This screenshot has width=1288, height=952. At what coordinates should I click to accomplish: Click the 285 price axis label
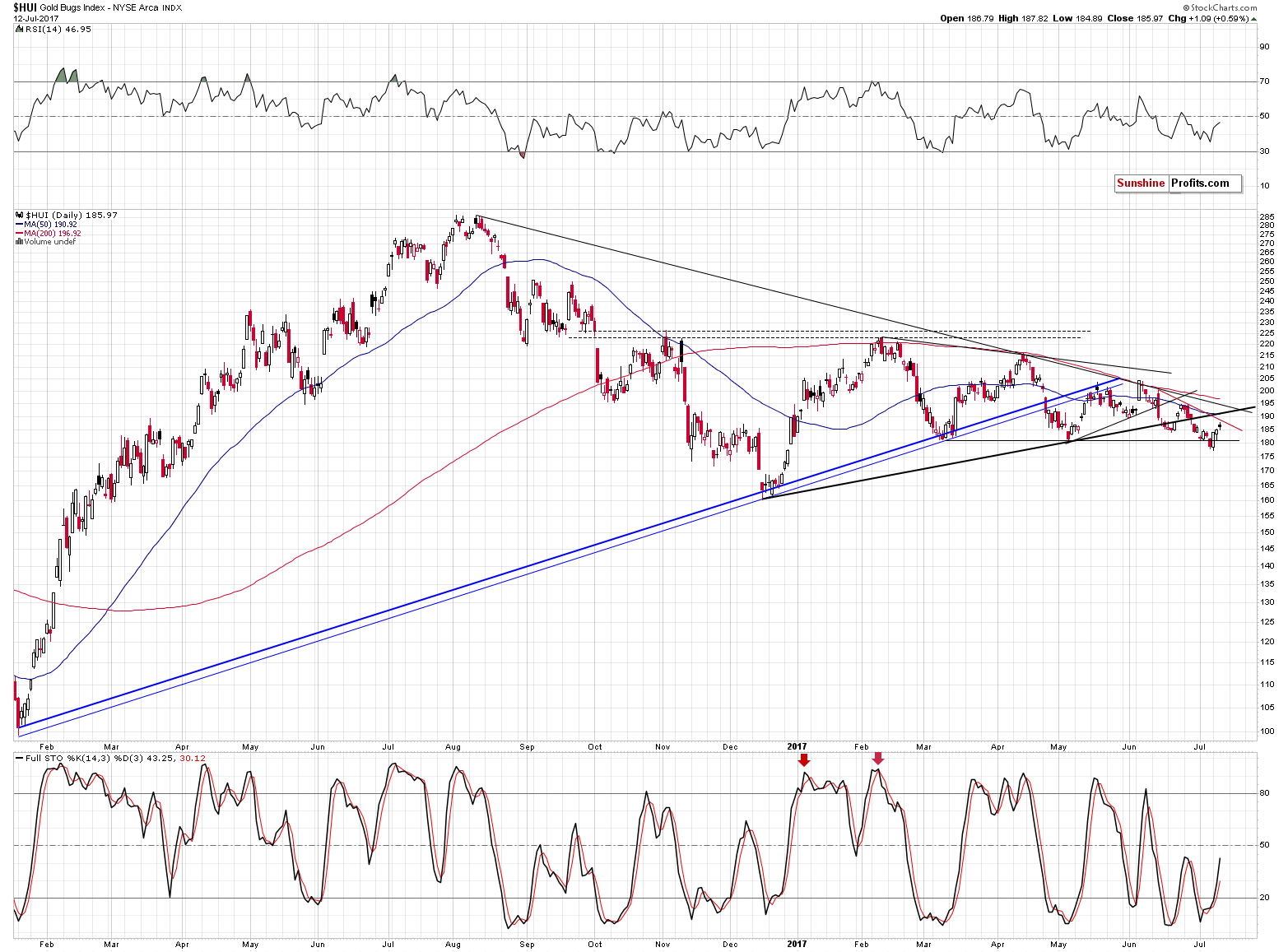[x=1267, y=216]
